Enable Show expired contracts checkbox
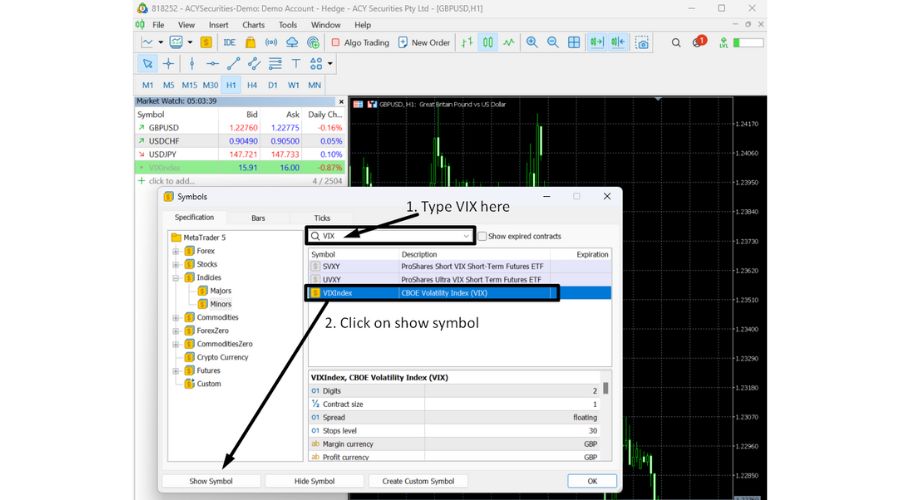900x500 pixels. pyautogui.click(x=482, y=236)
